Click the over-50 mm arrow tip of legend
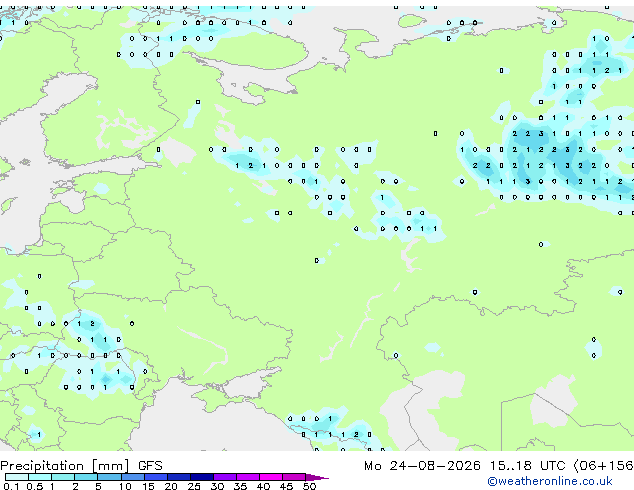 tap(317, 477)
